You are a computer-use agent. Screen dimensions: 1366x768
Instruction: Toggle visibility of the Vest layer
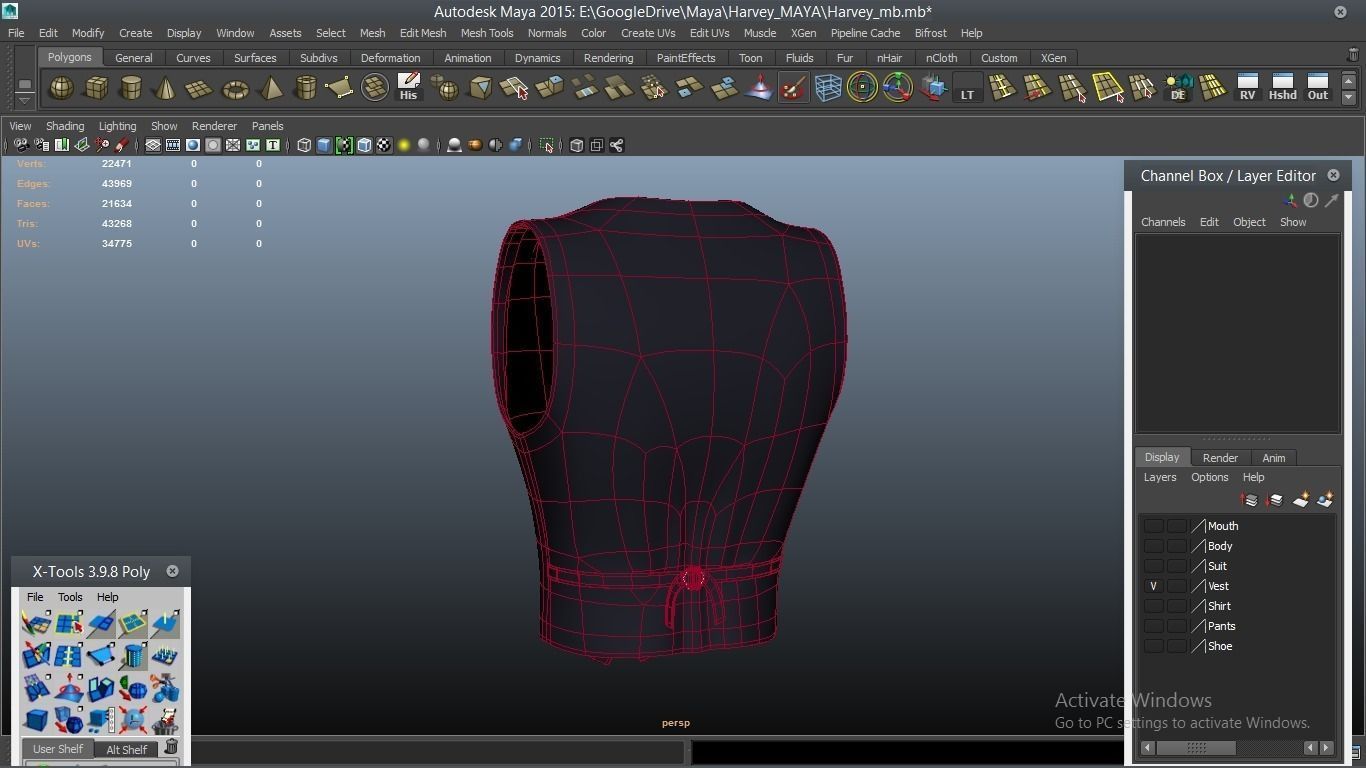coord(1153,586)
